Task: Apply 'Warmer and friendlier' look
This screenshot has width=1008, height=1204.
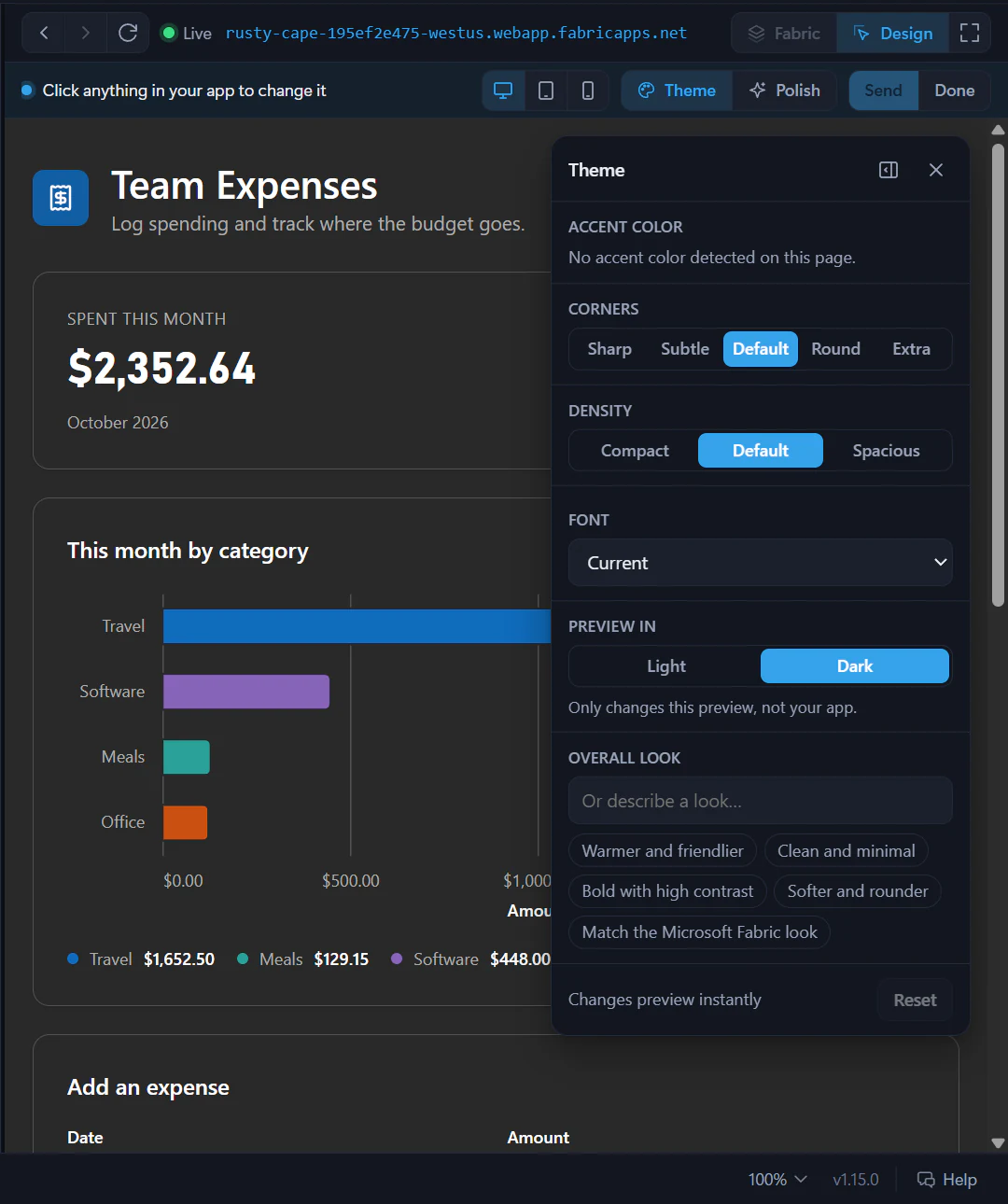Action: [x=663, y=851]
